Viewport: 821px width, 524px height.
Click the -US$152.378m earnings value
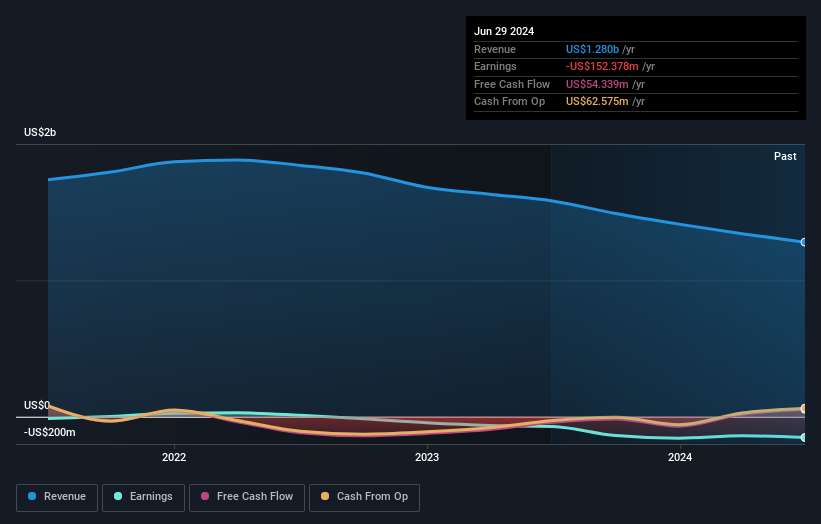click(602, 66)
